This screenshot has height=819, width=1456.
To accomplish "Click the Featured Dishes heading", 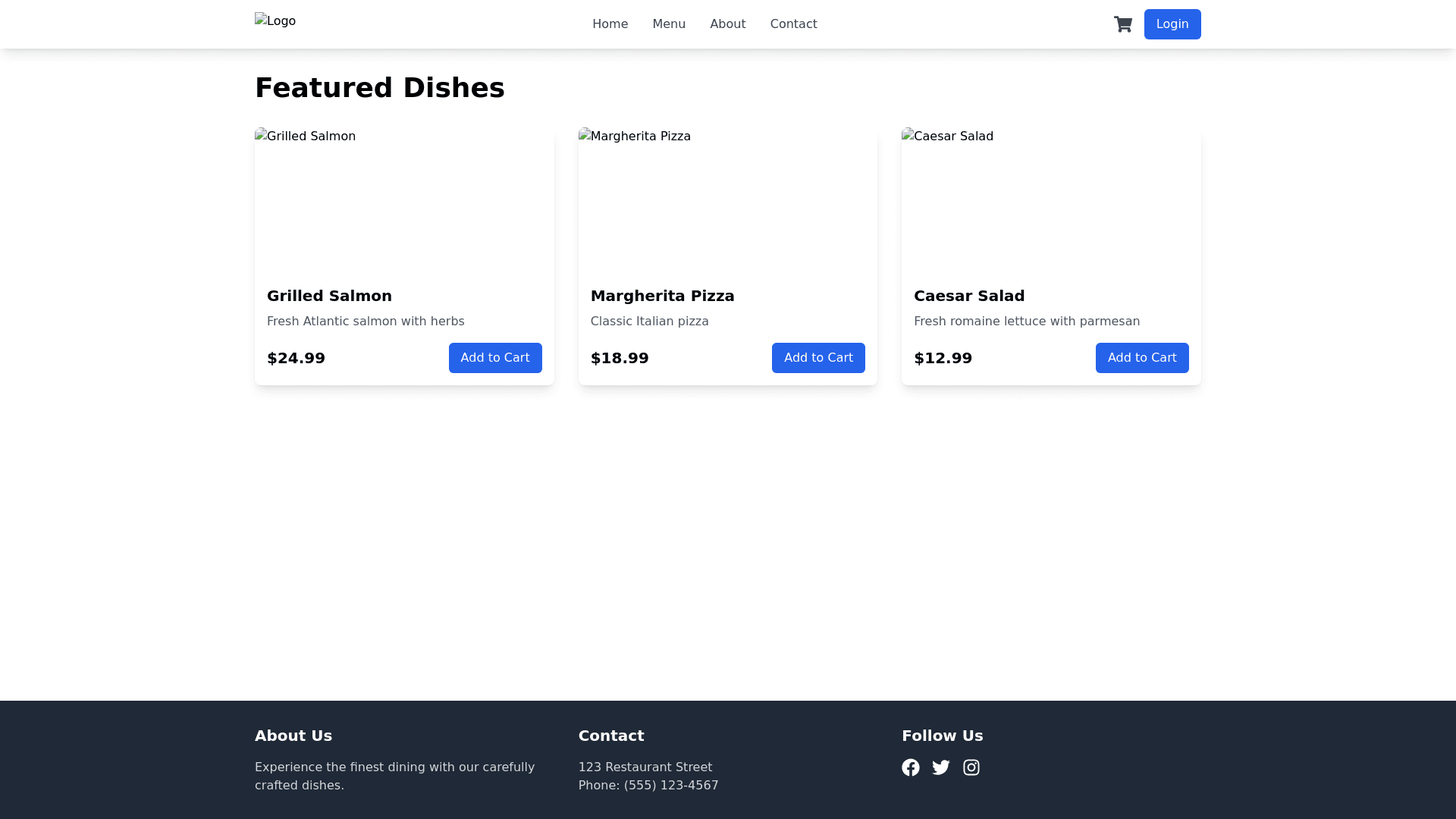I will click(380, 87).
